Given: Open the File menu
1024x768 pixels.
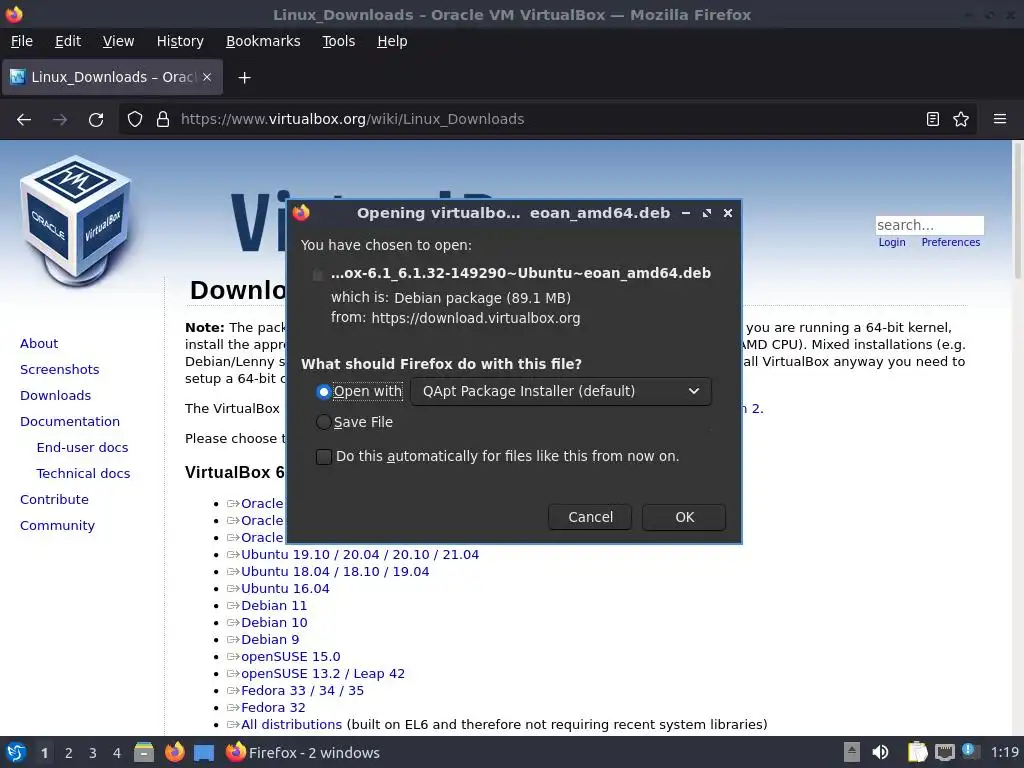Looking at the screenshot, I should [x=22, y=41].
